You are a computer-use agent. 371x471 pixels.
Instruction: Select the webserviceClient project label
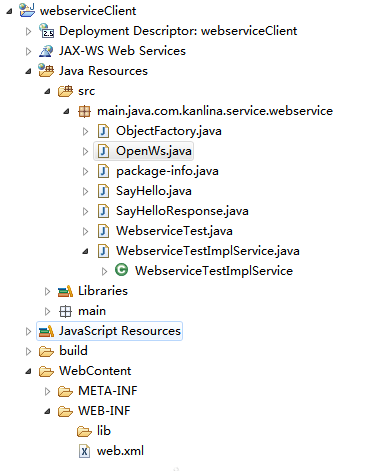click(88, 11)
